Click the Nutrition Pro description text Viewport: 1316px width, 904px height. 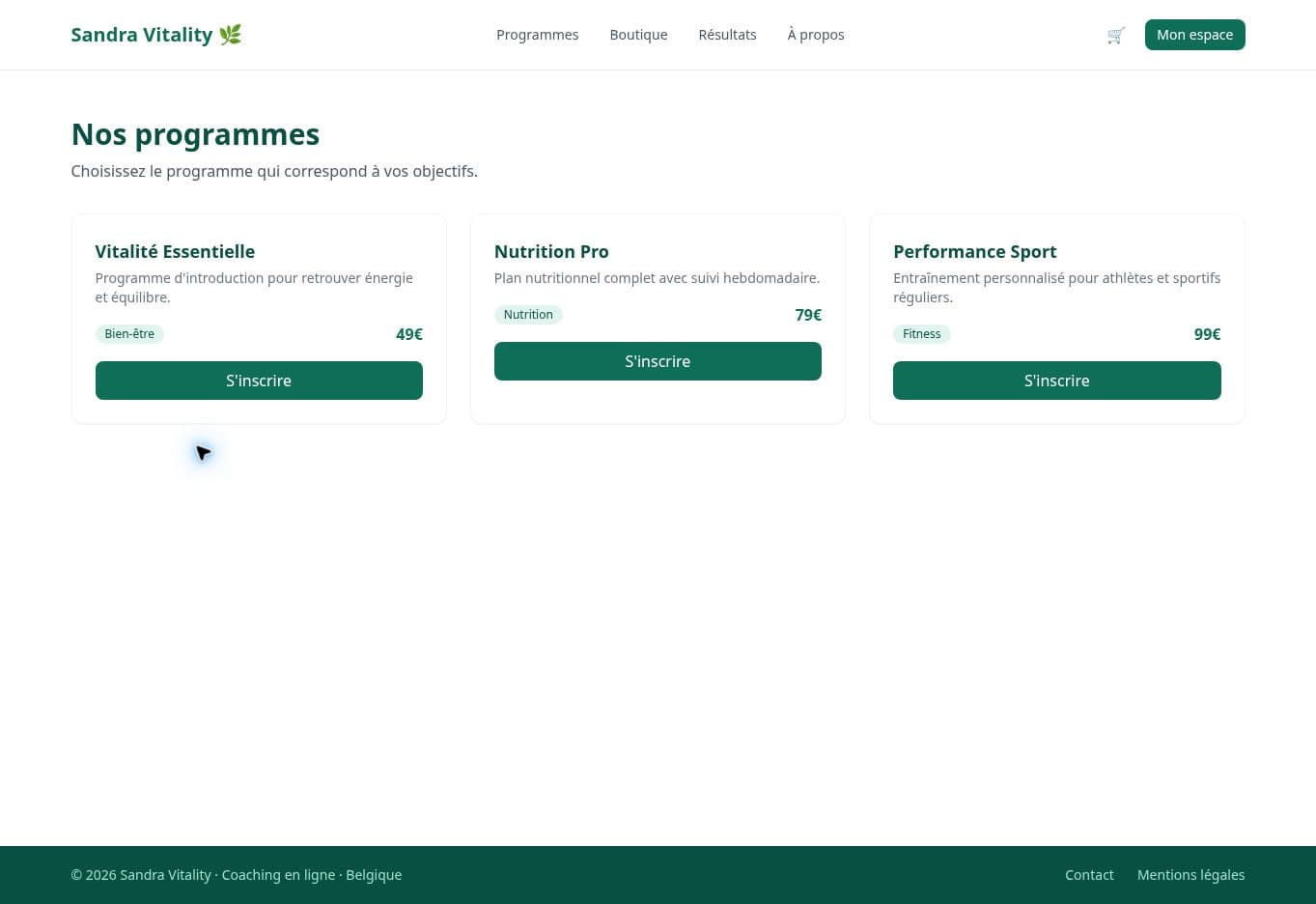point(657,278)
